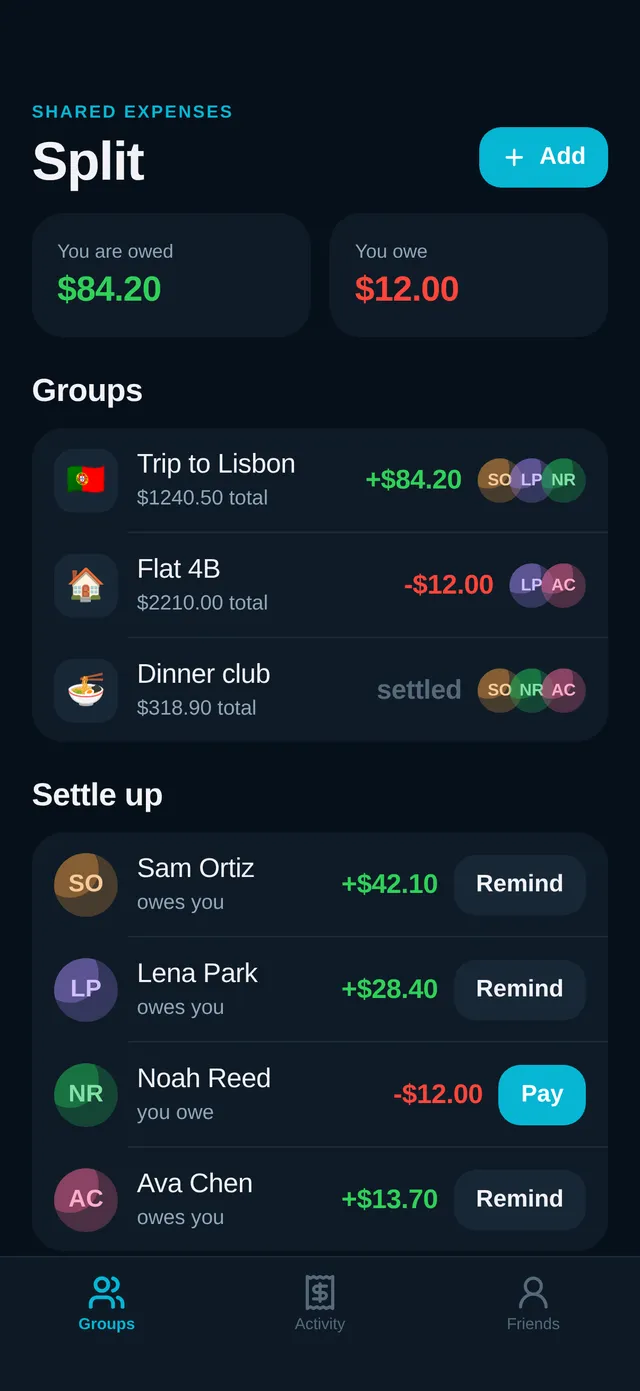The height and width of the screenshot is (1391, 640).
Task: Open the Trip to Lisbon group
Action: 320,480
